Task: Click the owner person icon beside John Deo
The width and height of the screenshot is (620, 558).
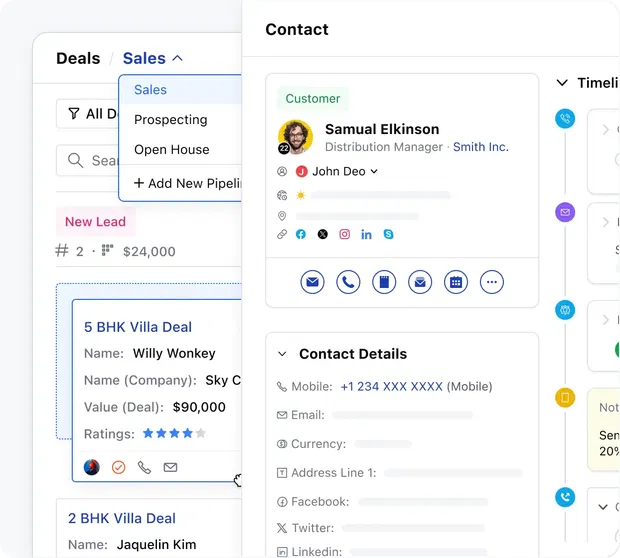Action: tap(282, 171)
